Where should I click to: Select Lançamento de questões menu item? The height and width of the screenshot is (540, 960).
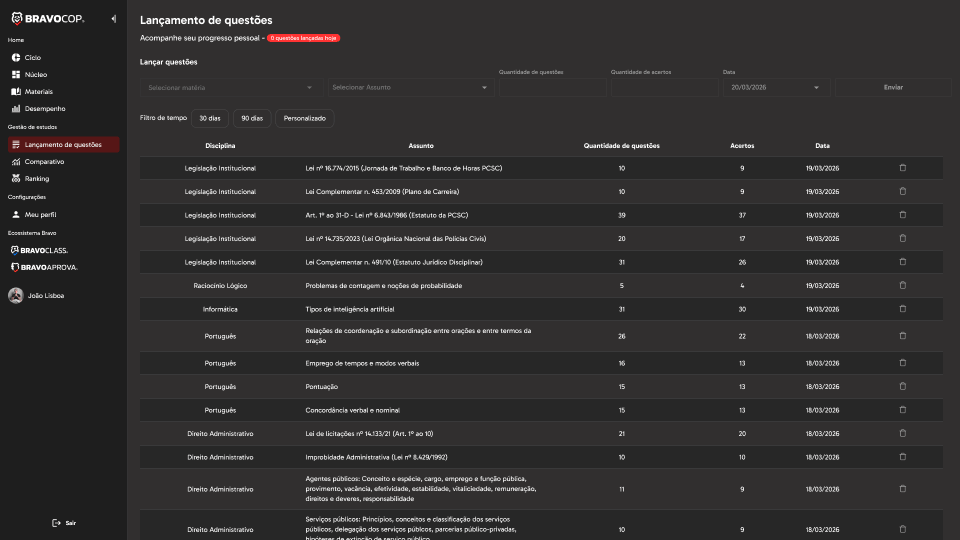coord(63,144)
